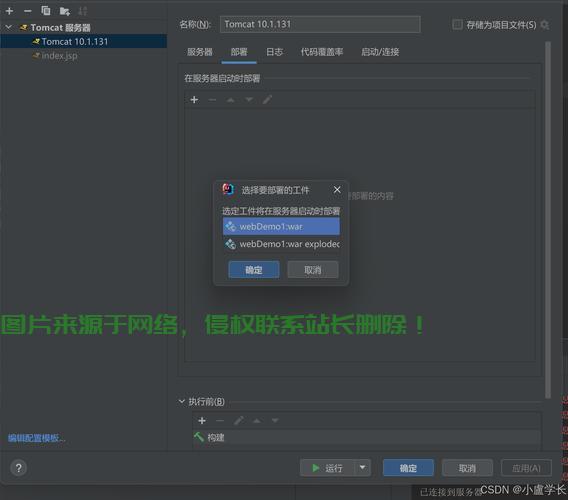The width and height of the screenshot is (568, 500).
Task: Add before-launch task with plus icon
Action: 202,421
